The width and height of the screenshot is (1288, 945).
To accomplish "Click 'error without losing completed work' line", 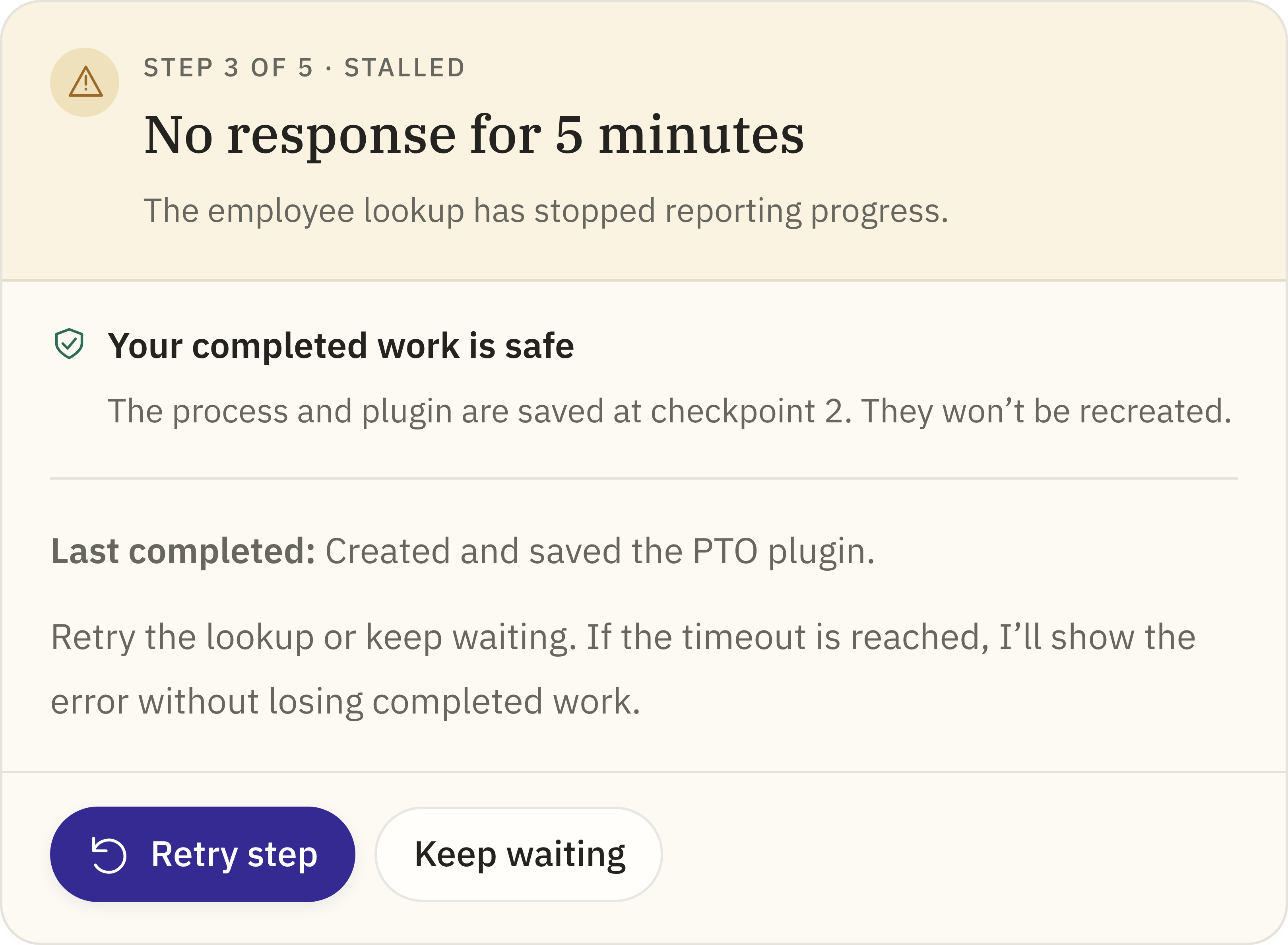I will (345, 702).
